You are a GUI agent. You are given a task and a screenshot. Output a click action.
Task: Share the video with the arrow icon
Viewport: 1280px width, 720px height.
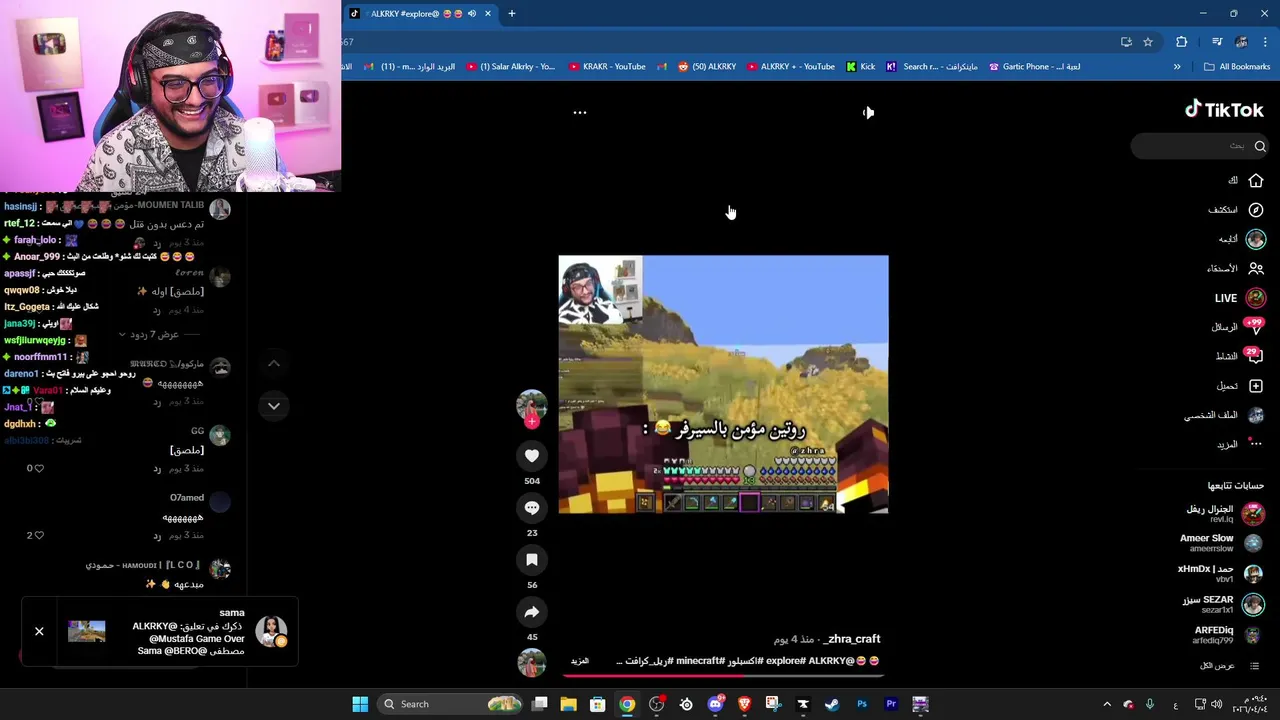pyautogui.click(x=532, y=612)
